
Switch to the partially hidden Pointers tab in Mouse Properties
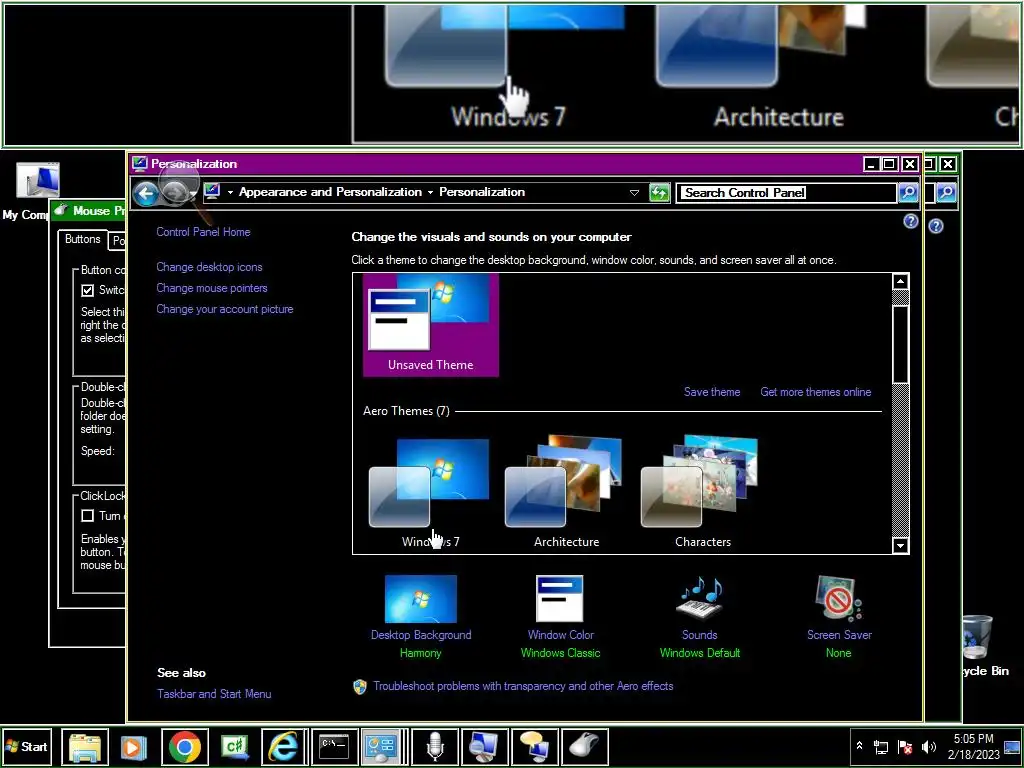[x=118, y=241]
